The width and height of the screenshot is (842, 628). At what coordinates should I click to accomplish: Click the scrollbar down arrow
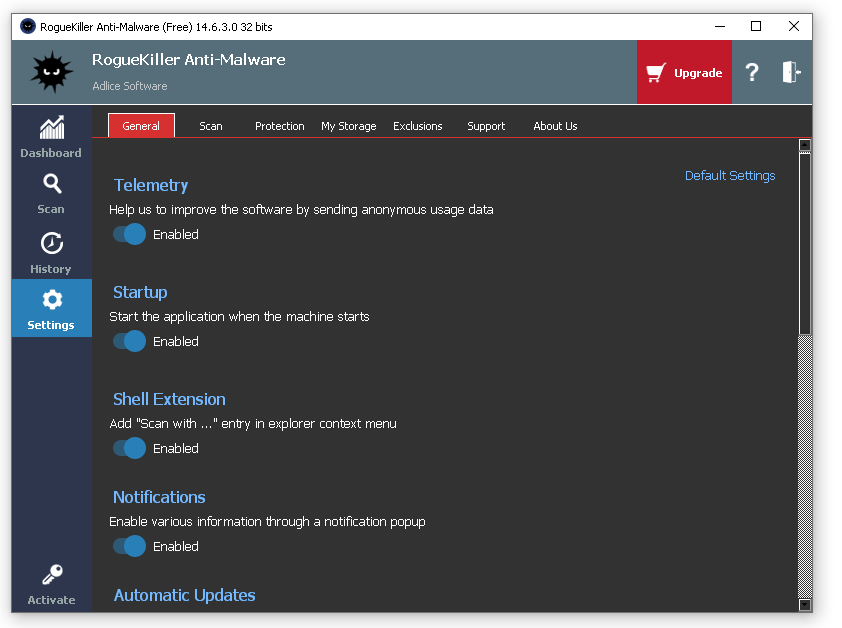[x=804, y=605]
